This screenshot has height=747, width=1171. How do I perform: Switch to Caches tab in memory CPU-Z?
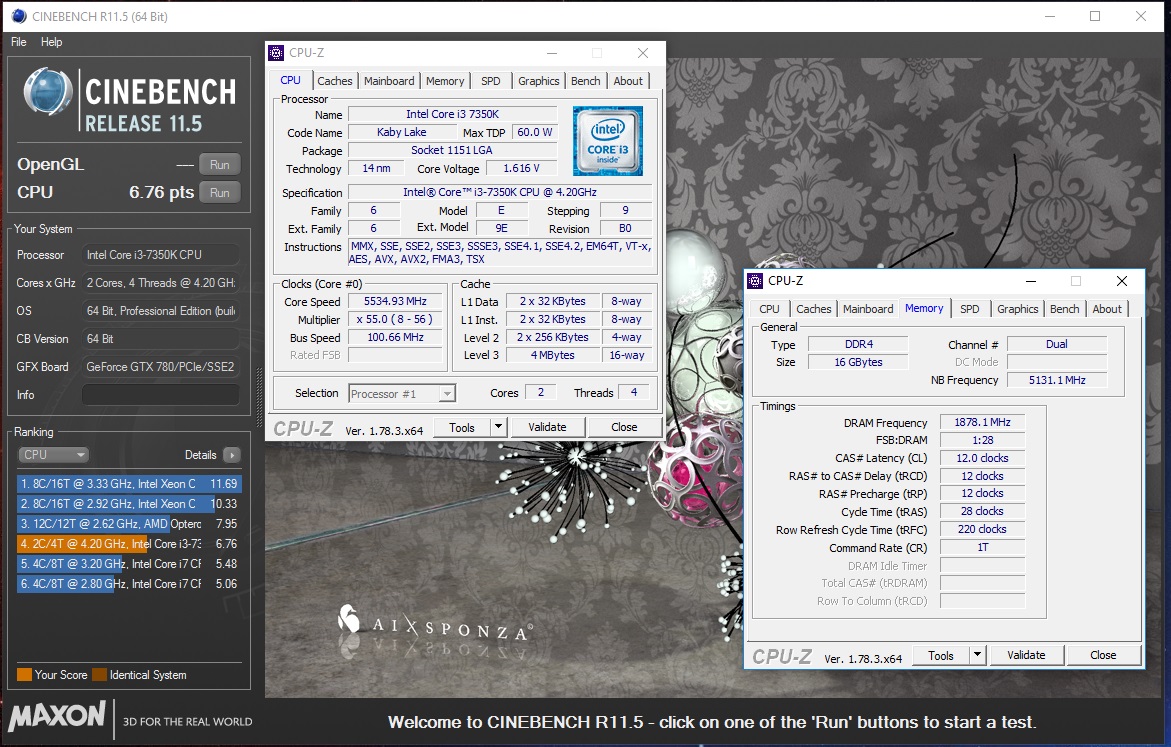[813, 309]
